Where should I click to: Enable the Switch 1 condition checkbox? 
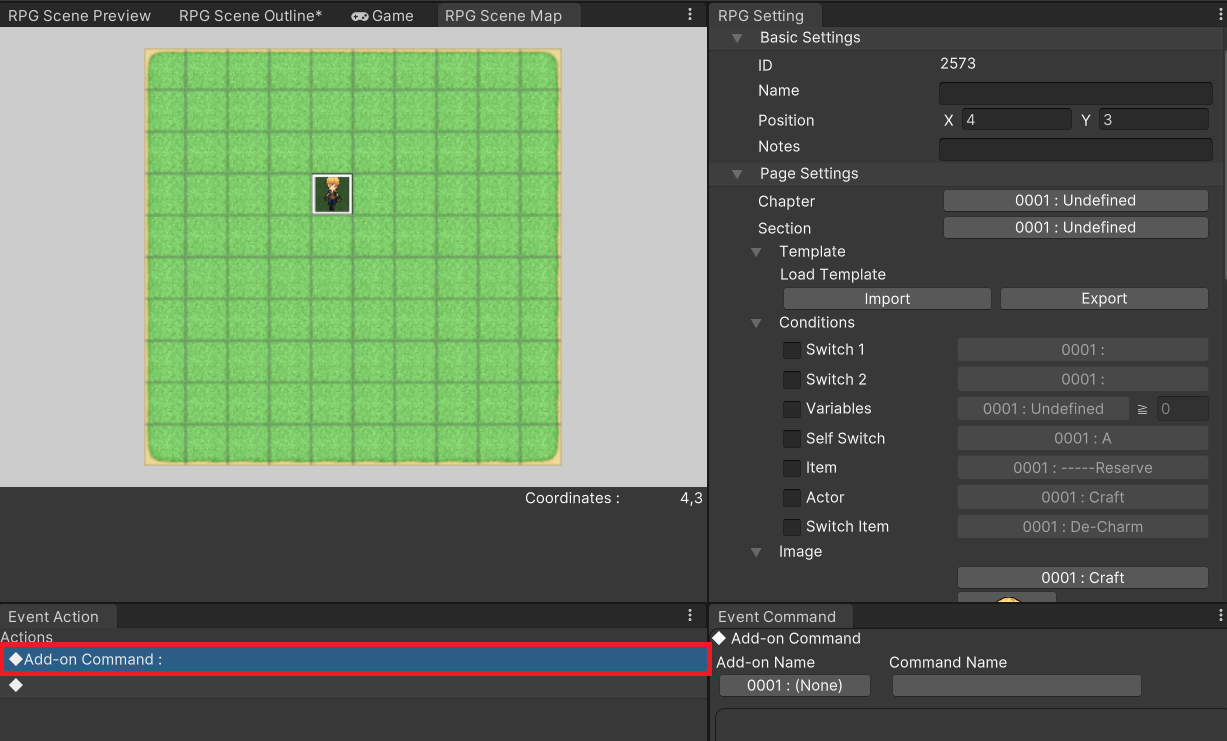[x=791, y=350]
